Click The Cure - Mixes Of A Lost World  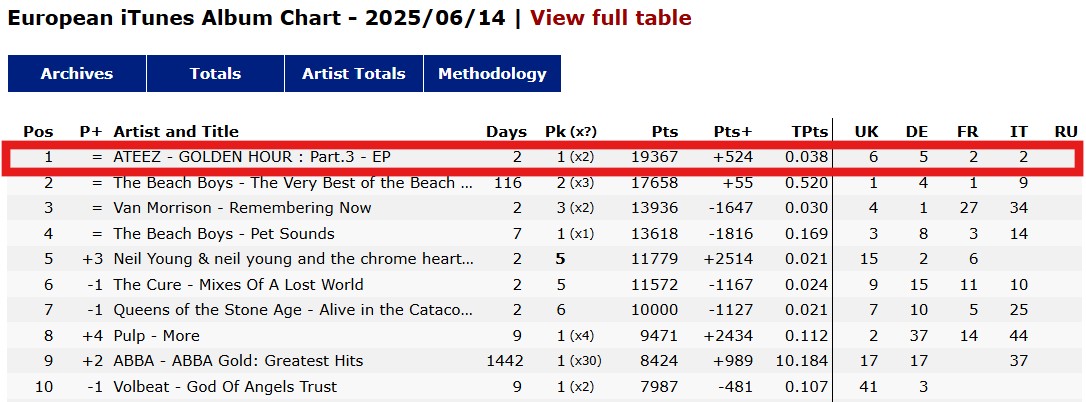point(238,285)
